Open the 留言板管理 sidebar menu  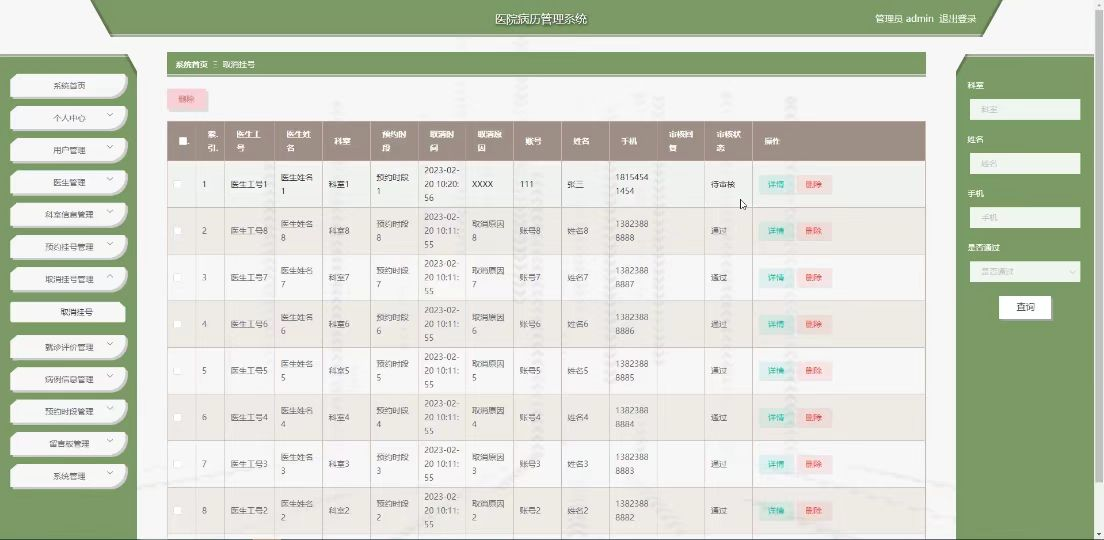68,444
